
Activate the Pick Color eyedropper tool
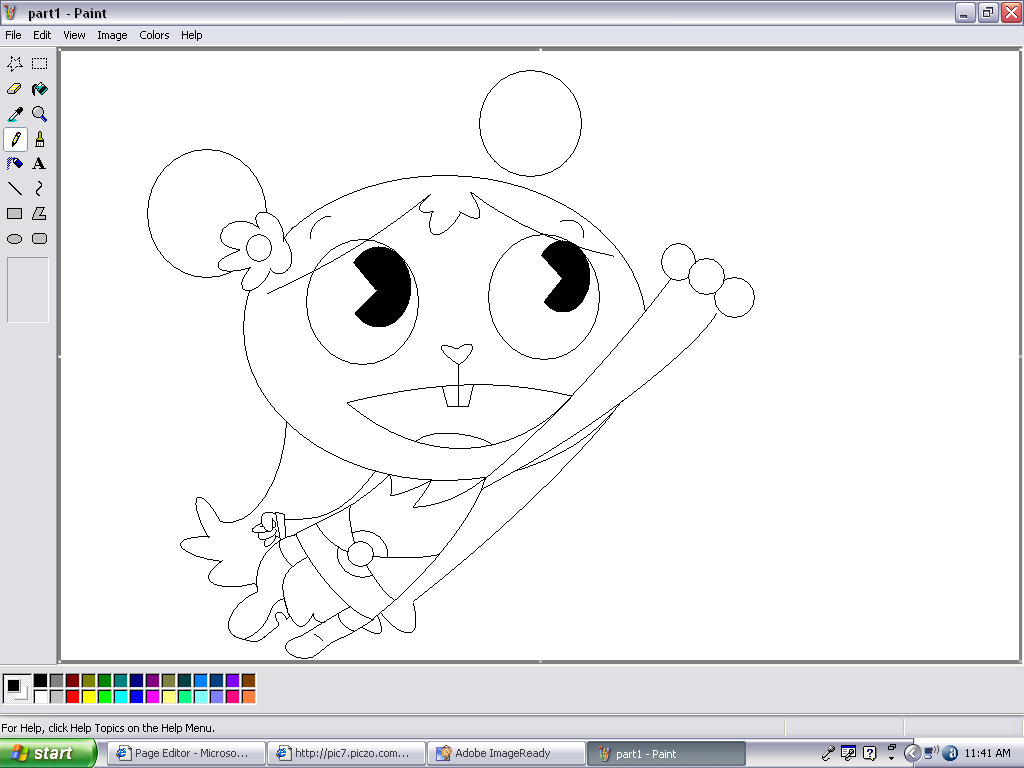pyautogui.click(x=15, y=114)
